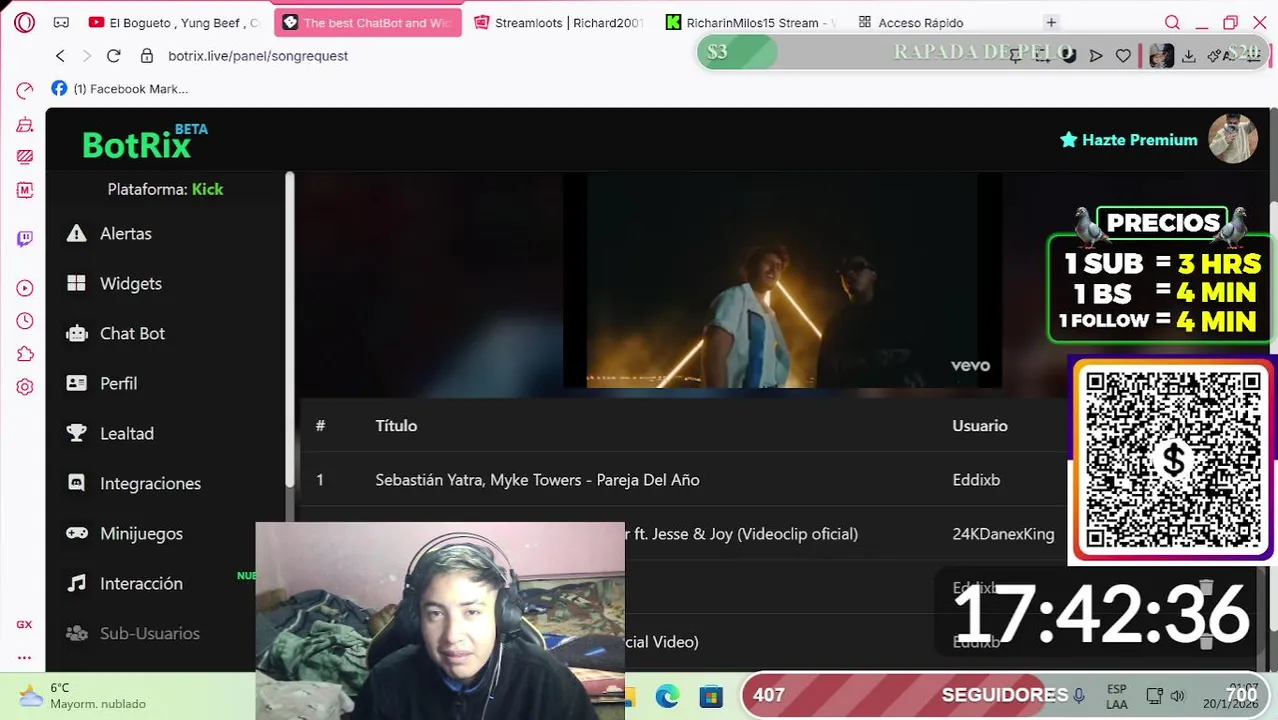Click the BotRix logo
1278x720 pixels.
145,143
